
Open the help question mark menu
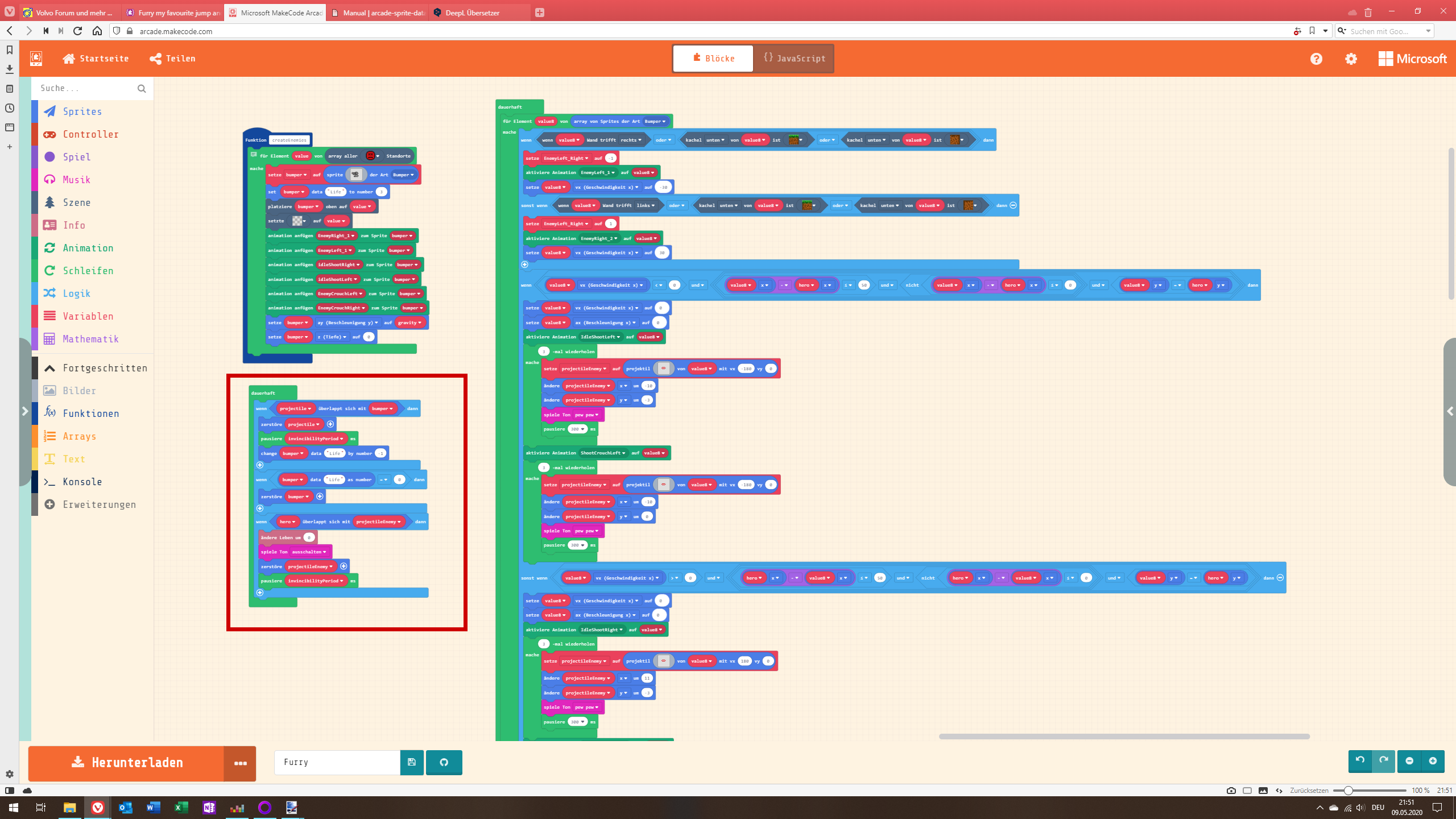coord(1316,59)
